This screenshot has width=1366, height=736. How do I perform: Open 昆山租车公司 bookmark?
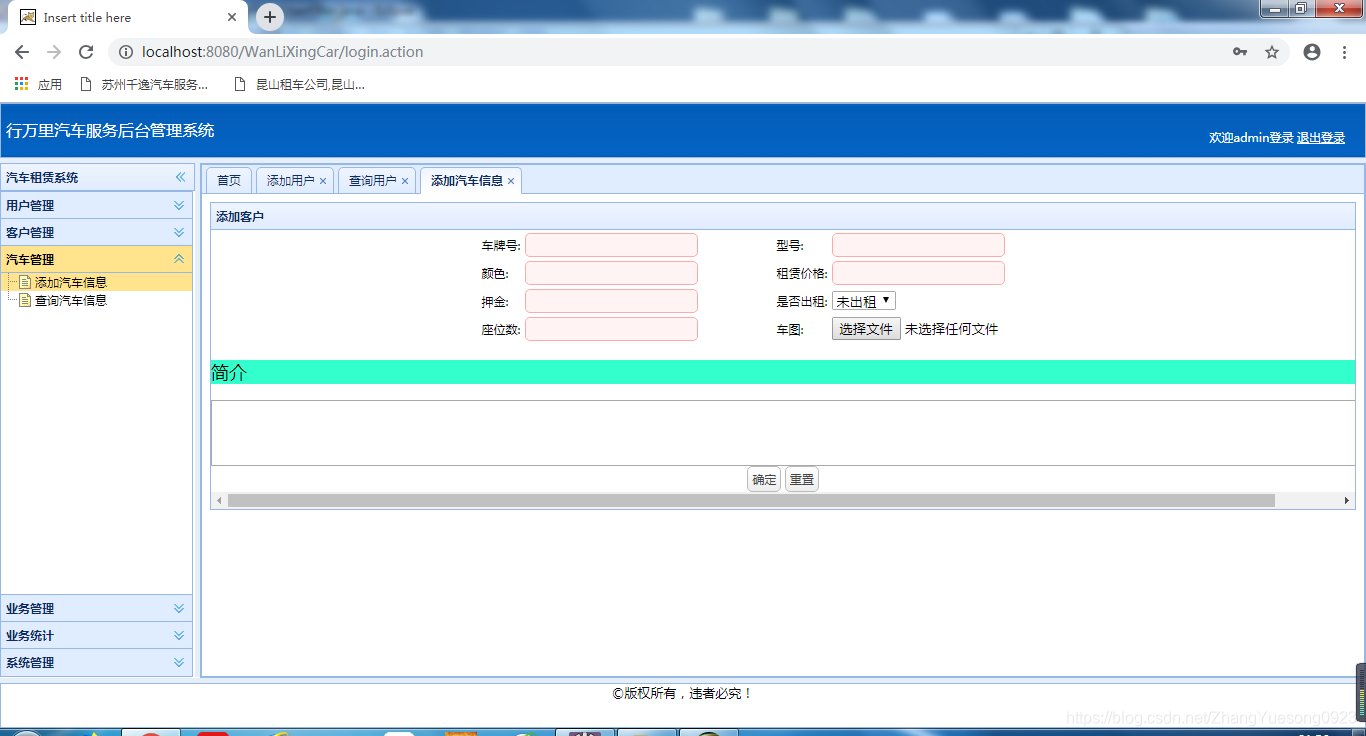299,85
